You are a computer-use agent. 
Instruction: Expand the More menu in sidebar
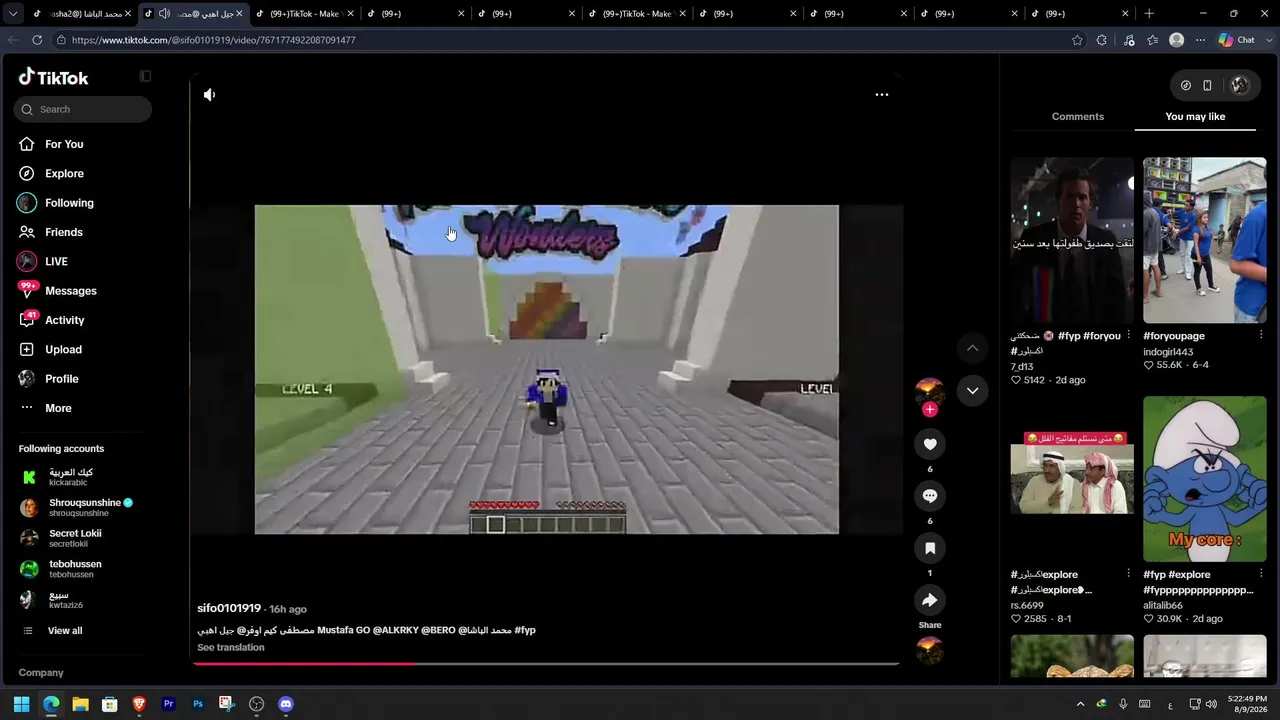pyautogui.click(x=46, y=408)
